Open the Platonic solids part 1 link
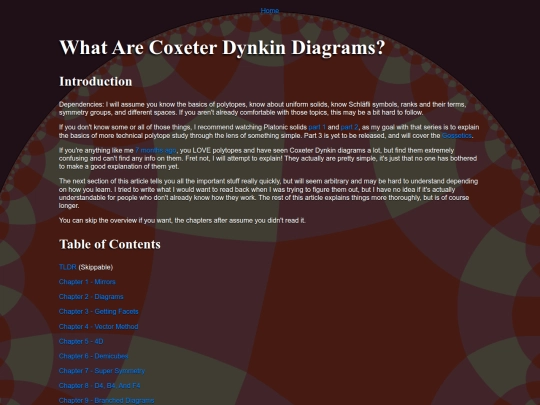The width and height of the screenshot is (540, 405). point(317,127)
